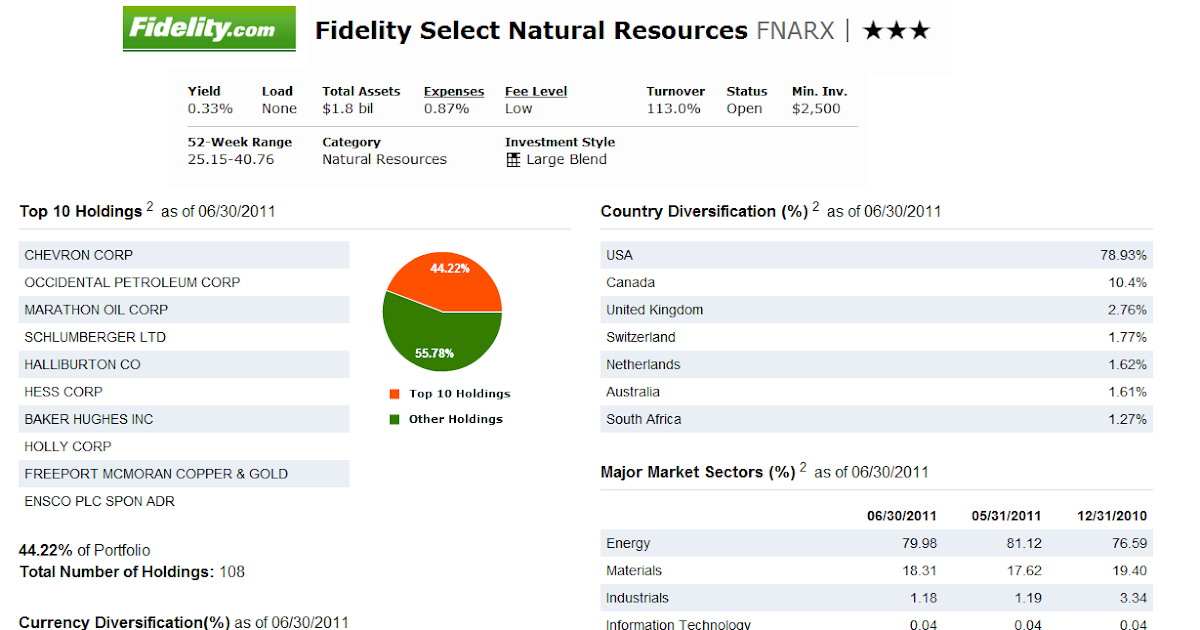Click the 06/30/2011 column header
The image size is (1200, 630).
point(901,516)
